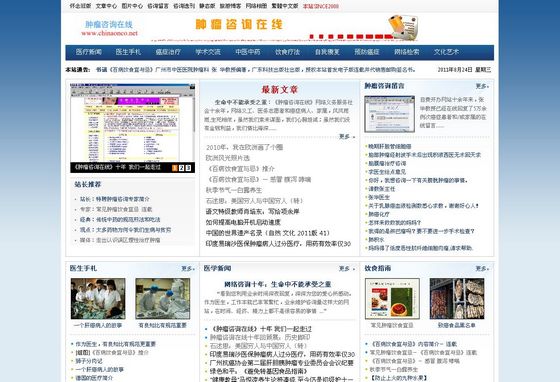Image resolution: width=560 pixels, height=382 pixels.
Task: Click 文章中心 in the top link bar
Action: coord(106,6)
